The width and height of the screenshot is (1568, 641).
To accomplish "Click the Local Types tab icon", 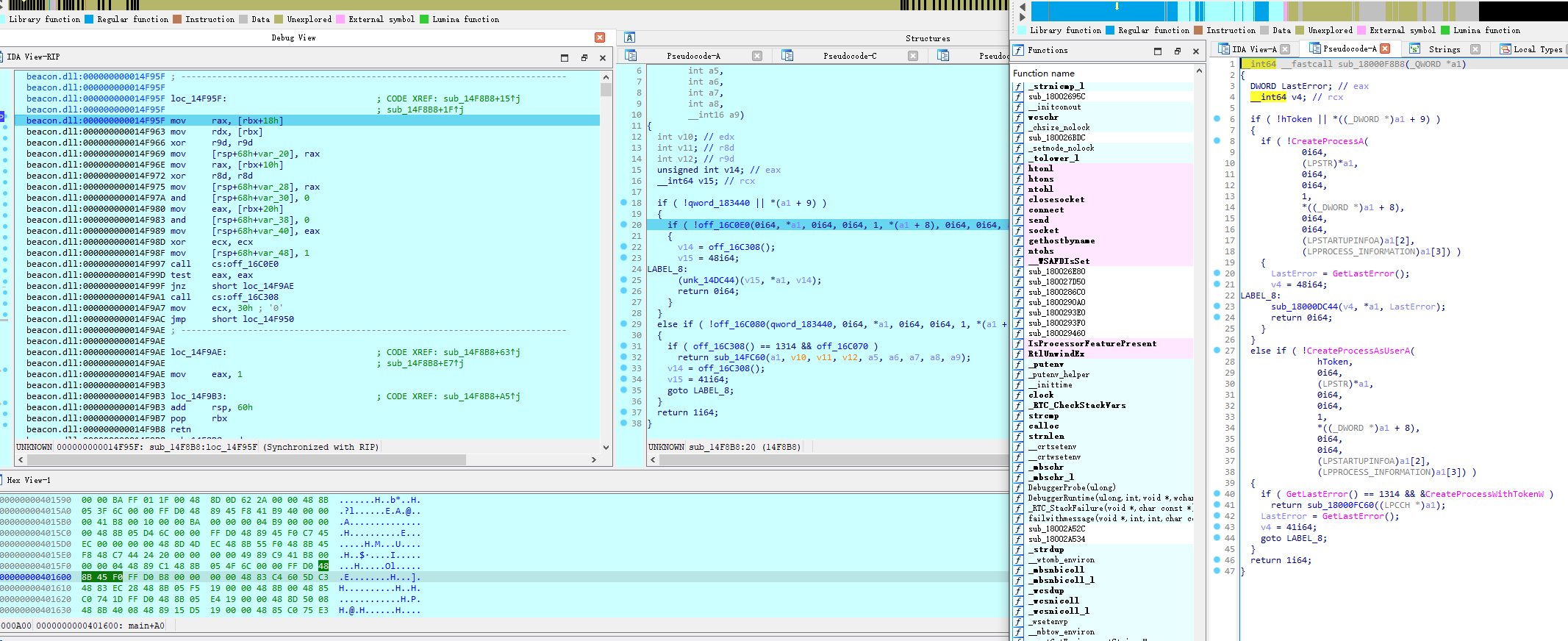I will pos(1505,49).
